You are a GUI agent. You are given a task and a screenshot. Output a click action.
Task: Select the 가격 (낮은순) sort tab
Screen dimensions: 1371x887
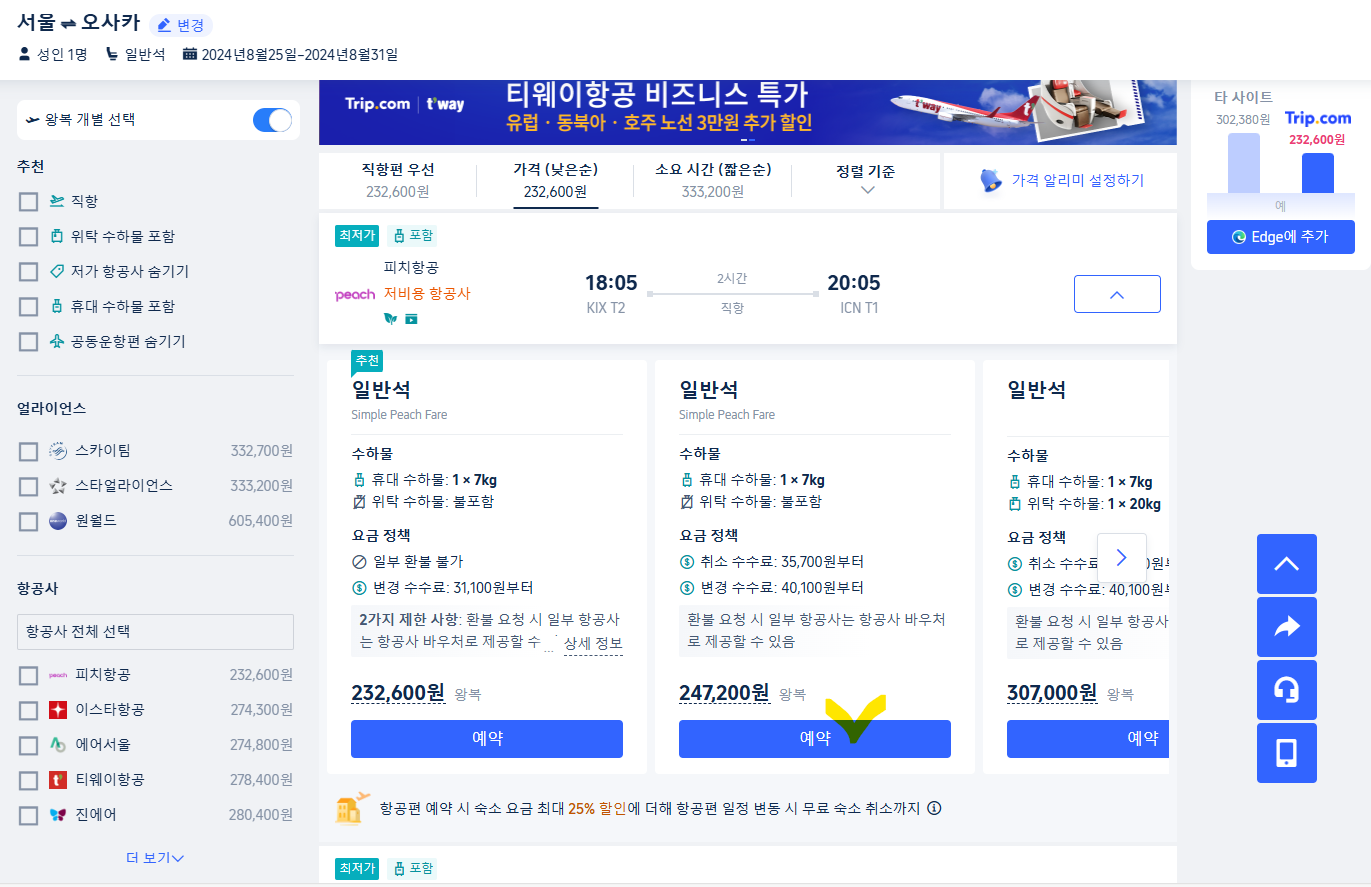pos(555,180)
